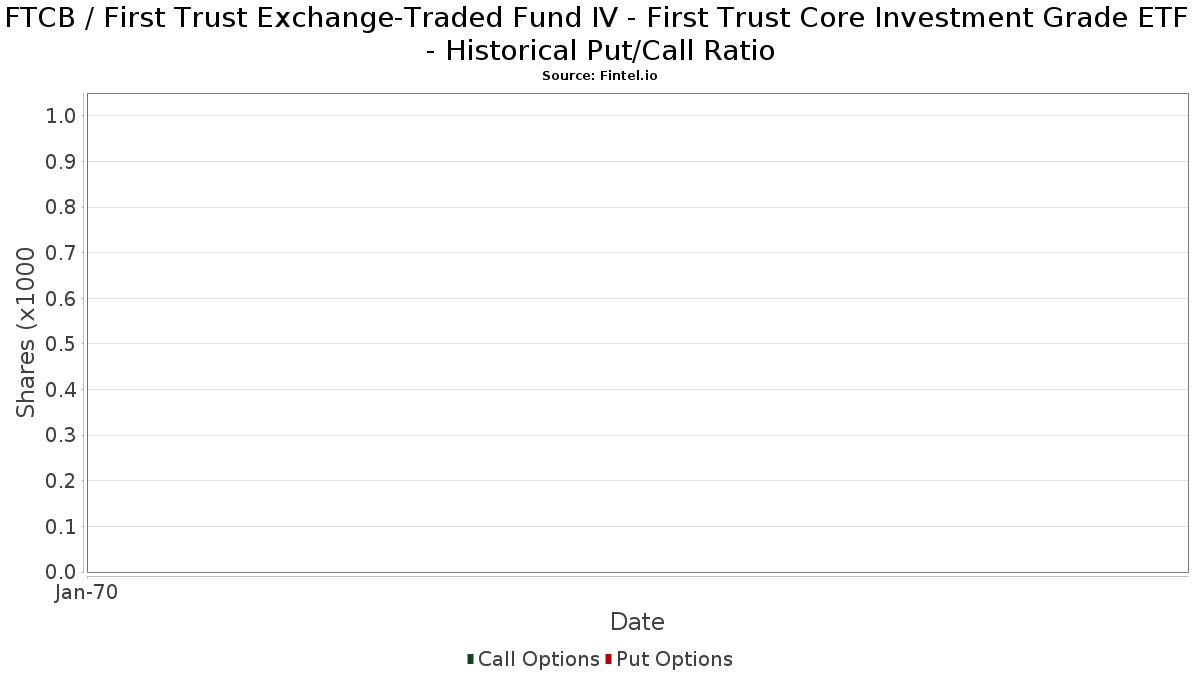This screenshot has width=1200, height=675.
Task: Click the 0.0 y-axis tick label
Action: (x=61, y=572)
